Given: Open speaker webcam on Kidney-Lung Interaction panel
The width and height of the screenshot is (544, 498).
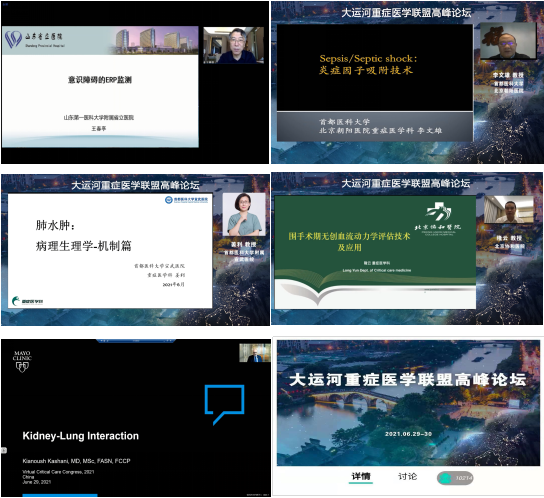Looking at the screenshot, I should coord(255,353).
